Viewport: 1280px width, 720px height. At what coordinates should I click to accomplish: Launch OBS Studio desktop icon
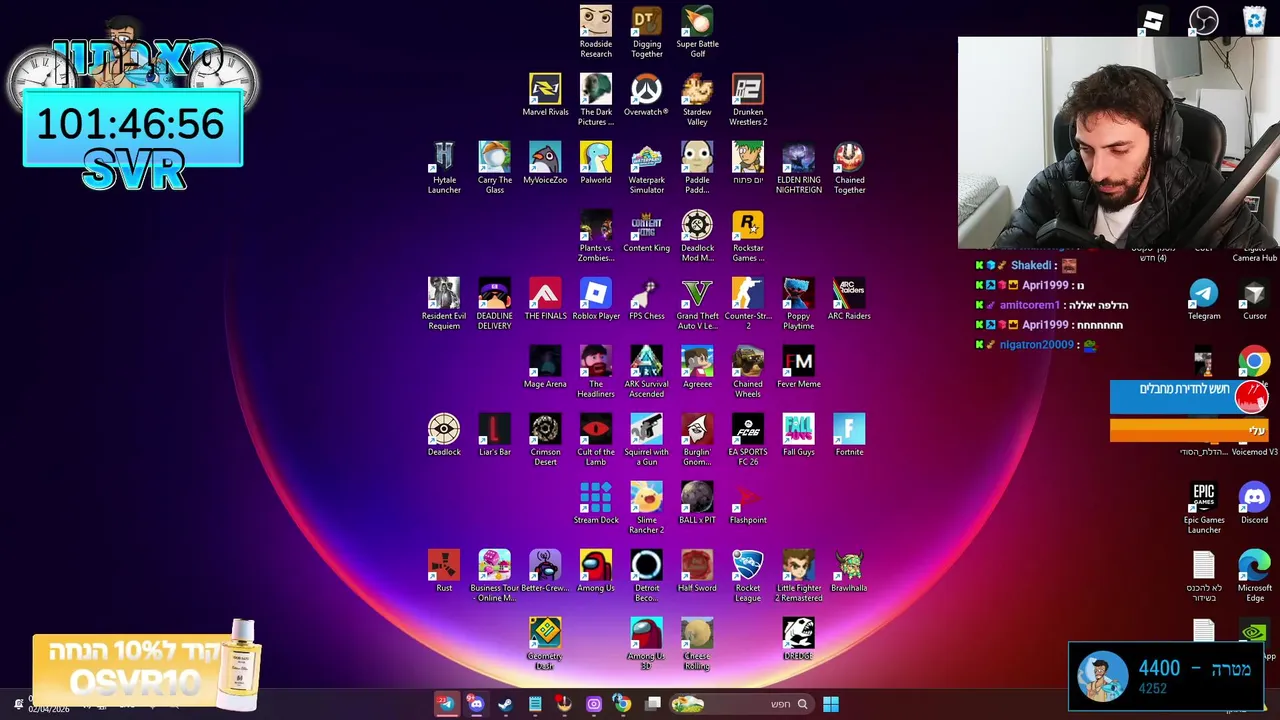coord(1203,20)
